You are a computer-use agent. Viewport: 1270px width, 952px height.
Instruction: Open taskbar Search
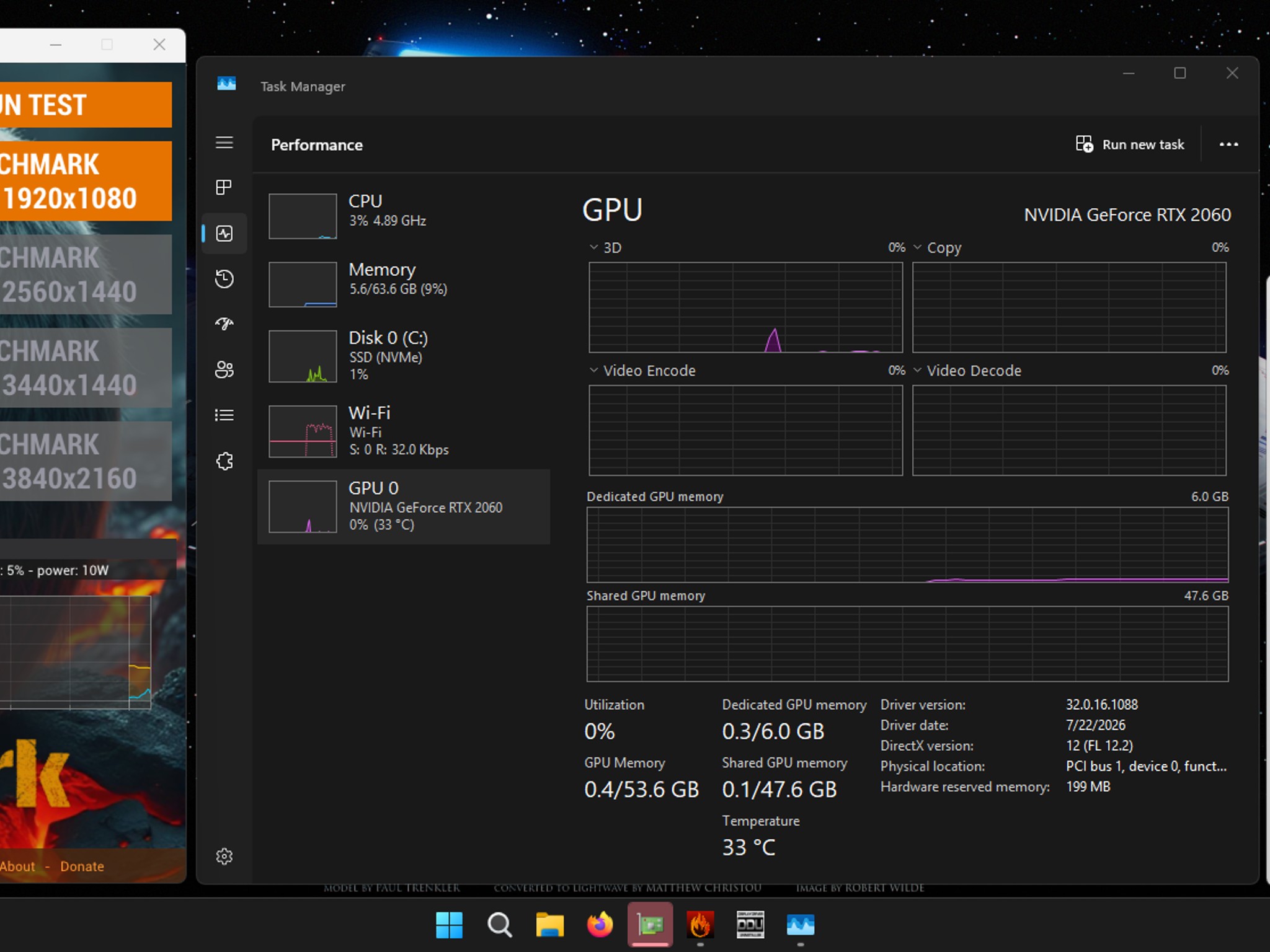tap(499, 925)
